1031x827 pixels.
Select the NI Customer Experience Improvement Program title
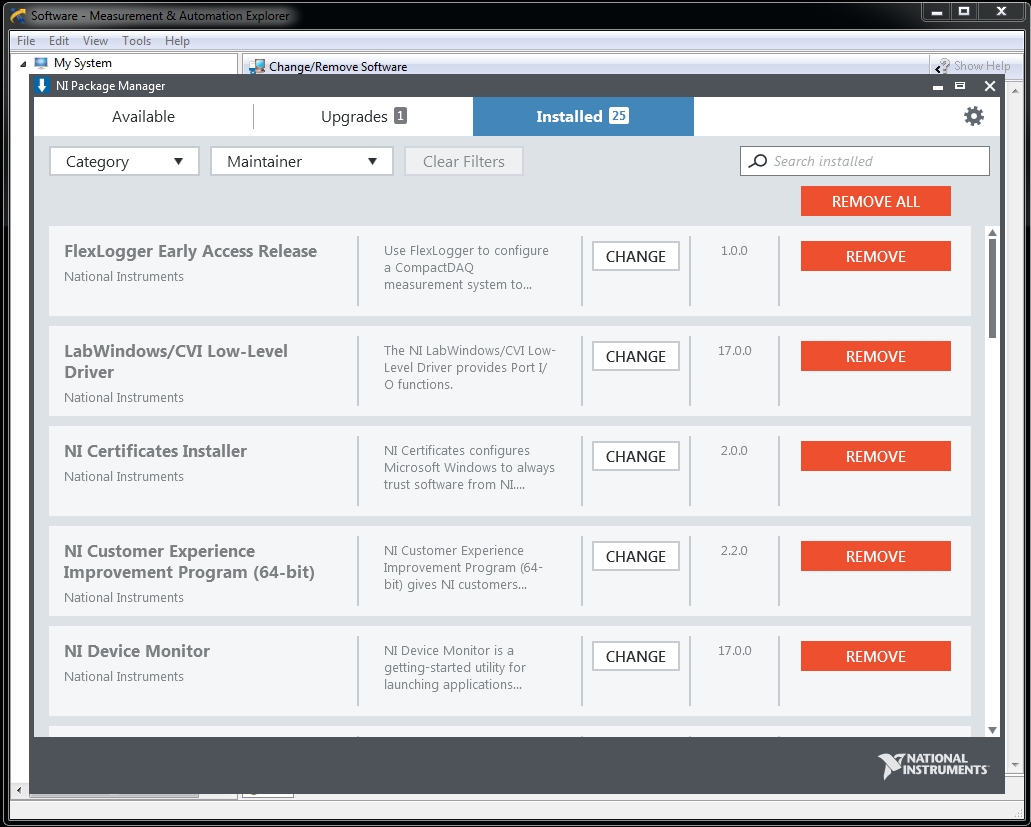click(189, 561)
